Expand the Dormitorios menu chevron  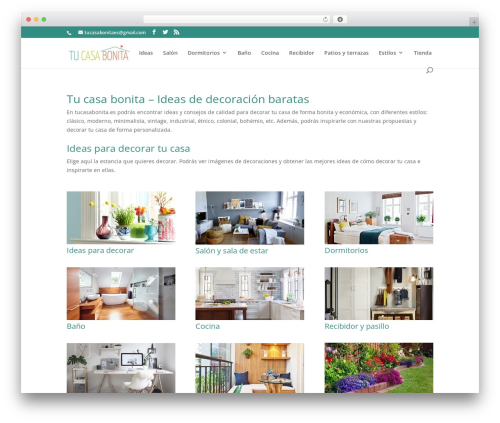point(224,53)
